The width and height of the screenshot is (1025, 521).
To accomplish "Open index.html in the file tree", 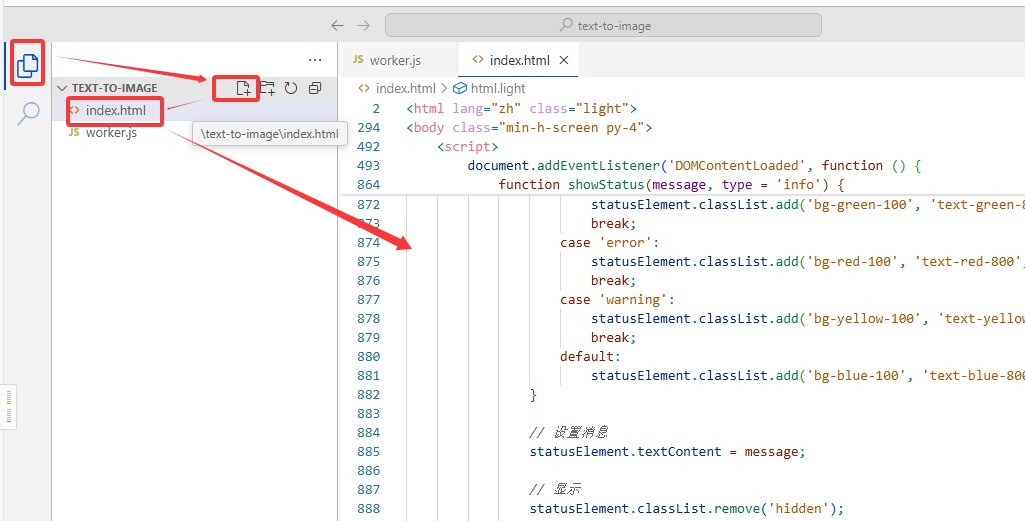I will (115, 110).
